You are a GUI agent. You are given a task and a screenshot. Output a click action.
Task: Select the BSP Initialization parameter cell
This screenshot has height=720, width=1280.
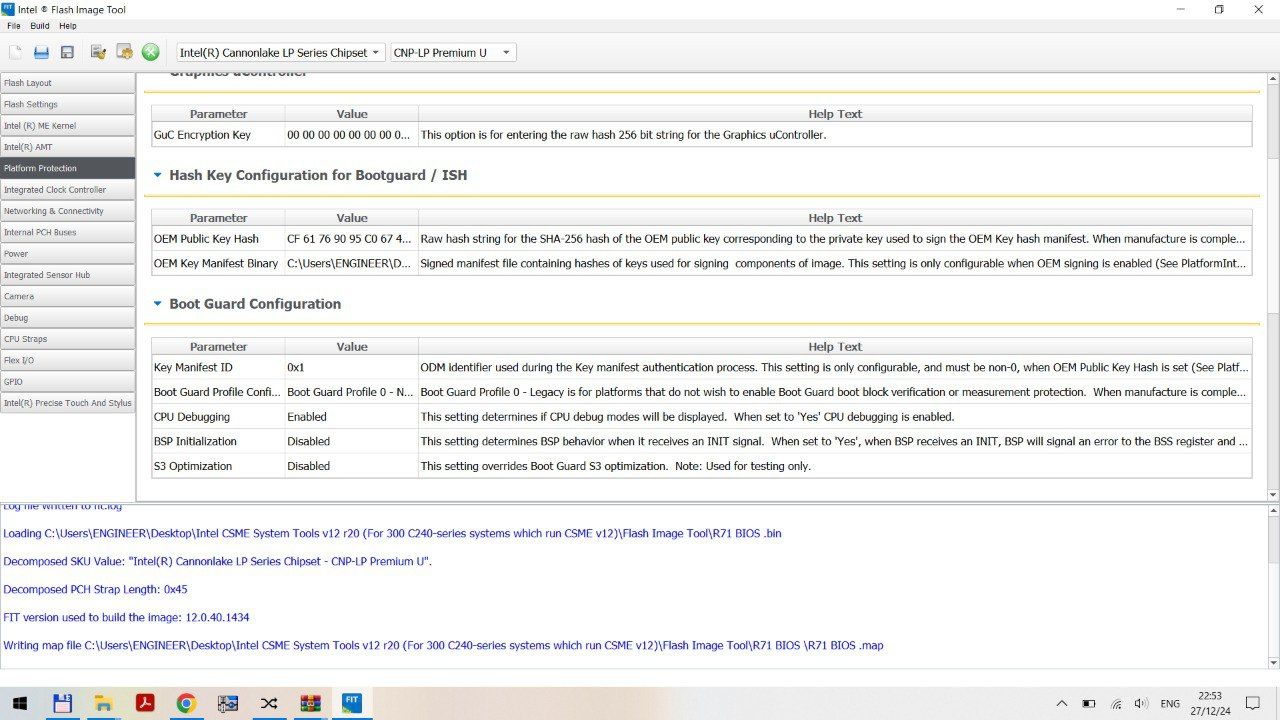(x=218, y=441)
